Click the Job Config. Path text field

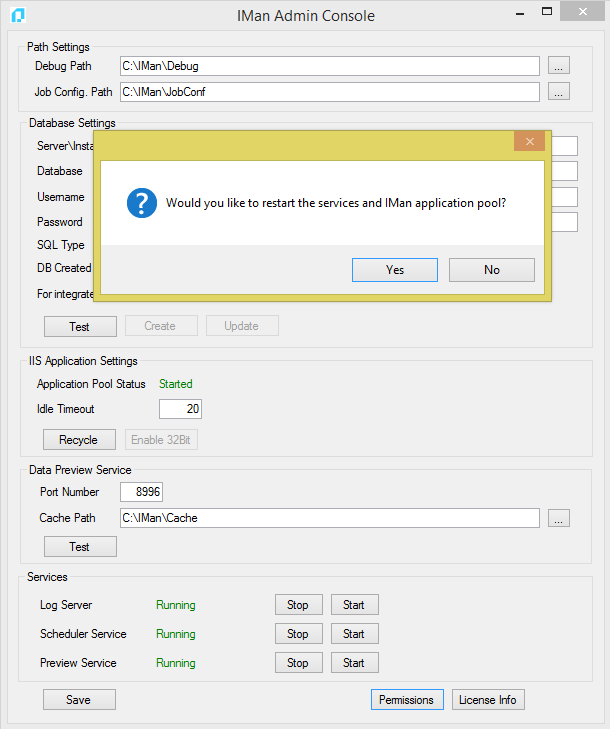[x=329, y=92]
